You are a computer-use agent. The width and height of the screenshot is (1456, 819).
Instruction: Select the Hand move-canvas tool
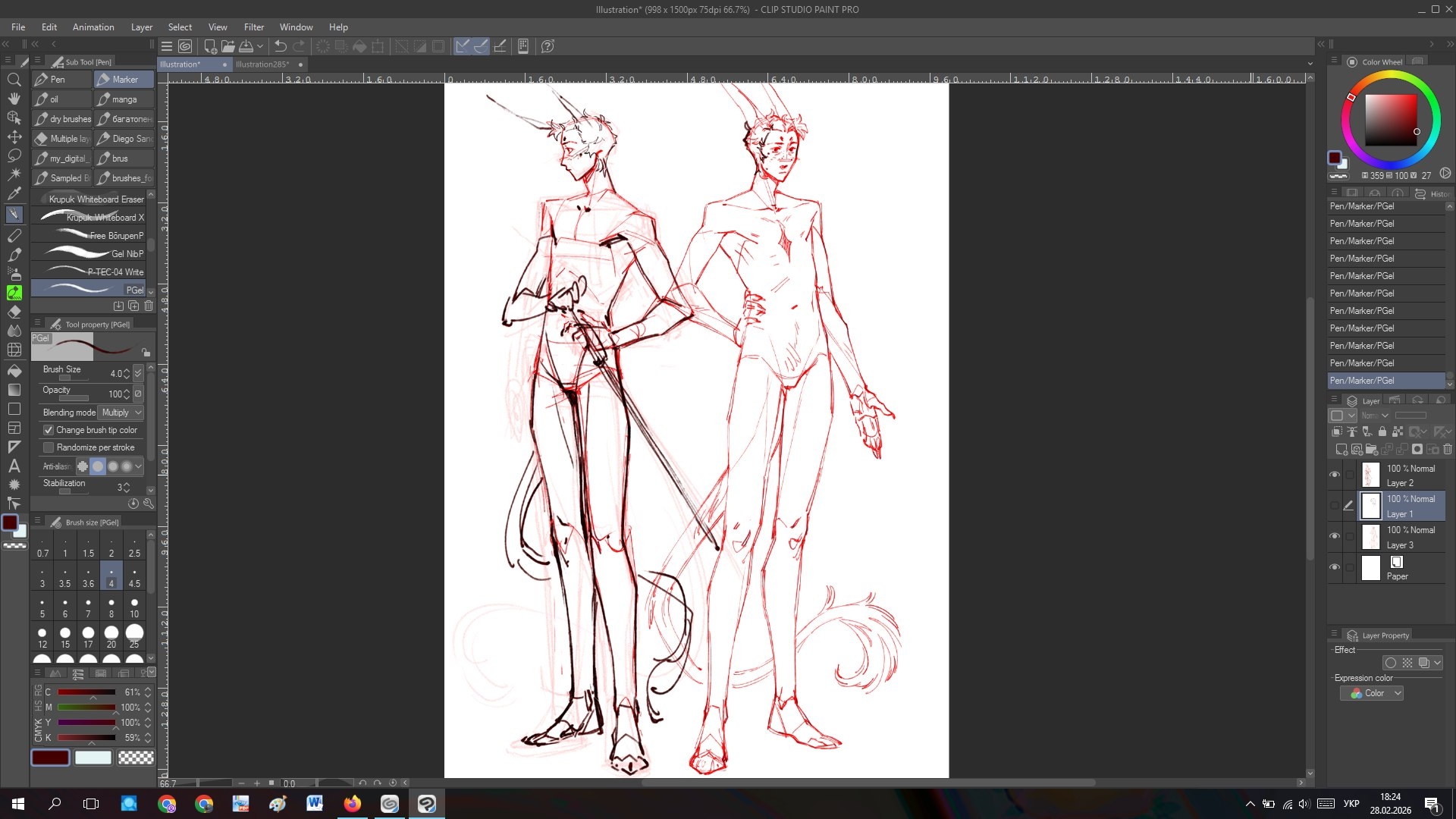pos(14,99)
